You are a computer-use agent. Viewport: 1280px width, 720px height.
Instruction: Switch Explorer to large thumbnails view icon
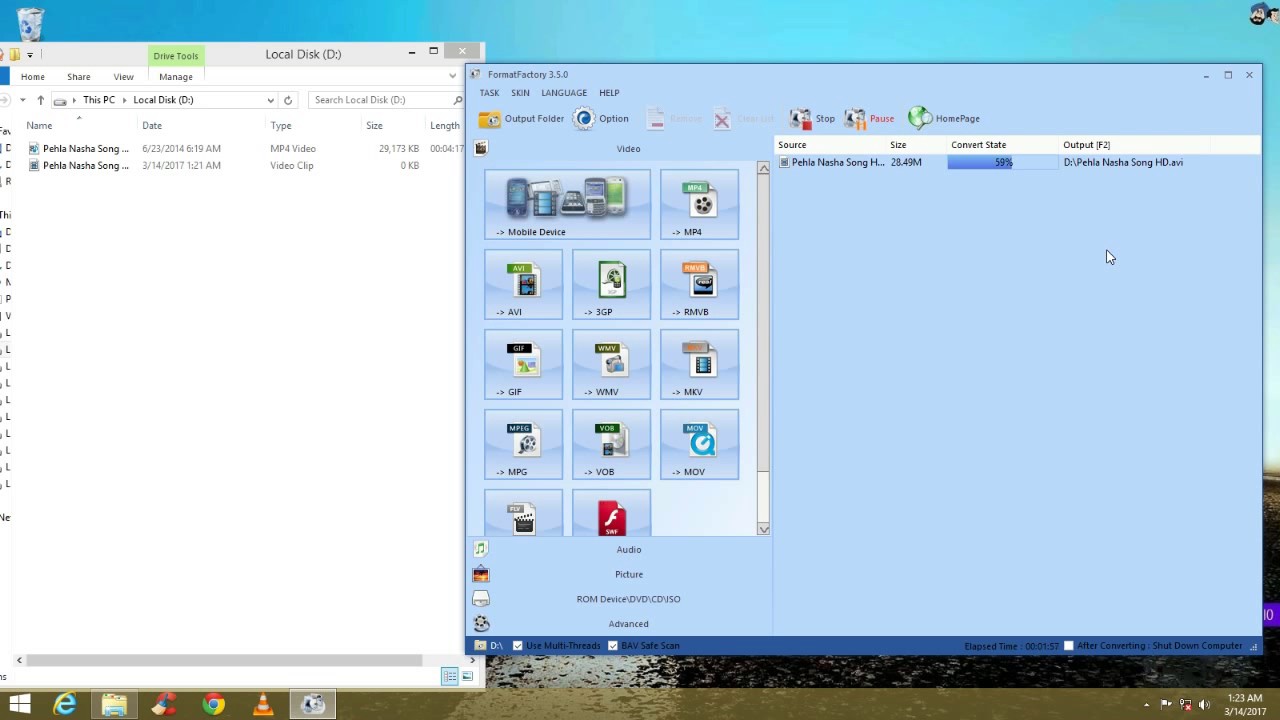point(467,677)
